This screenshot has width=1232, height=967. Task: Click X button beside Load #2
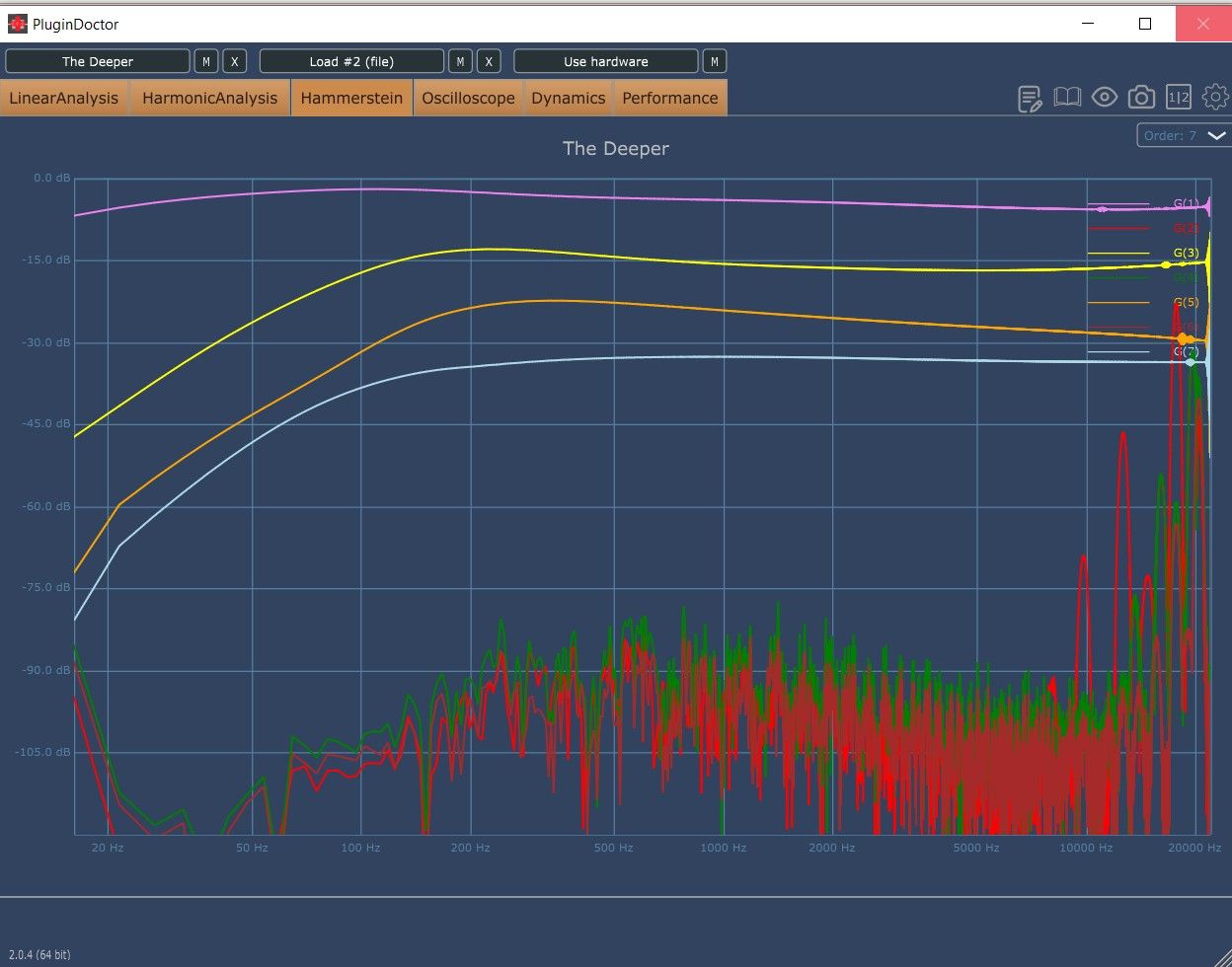coord(489,61)
